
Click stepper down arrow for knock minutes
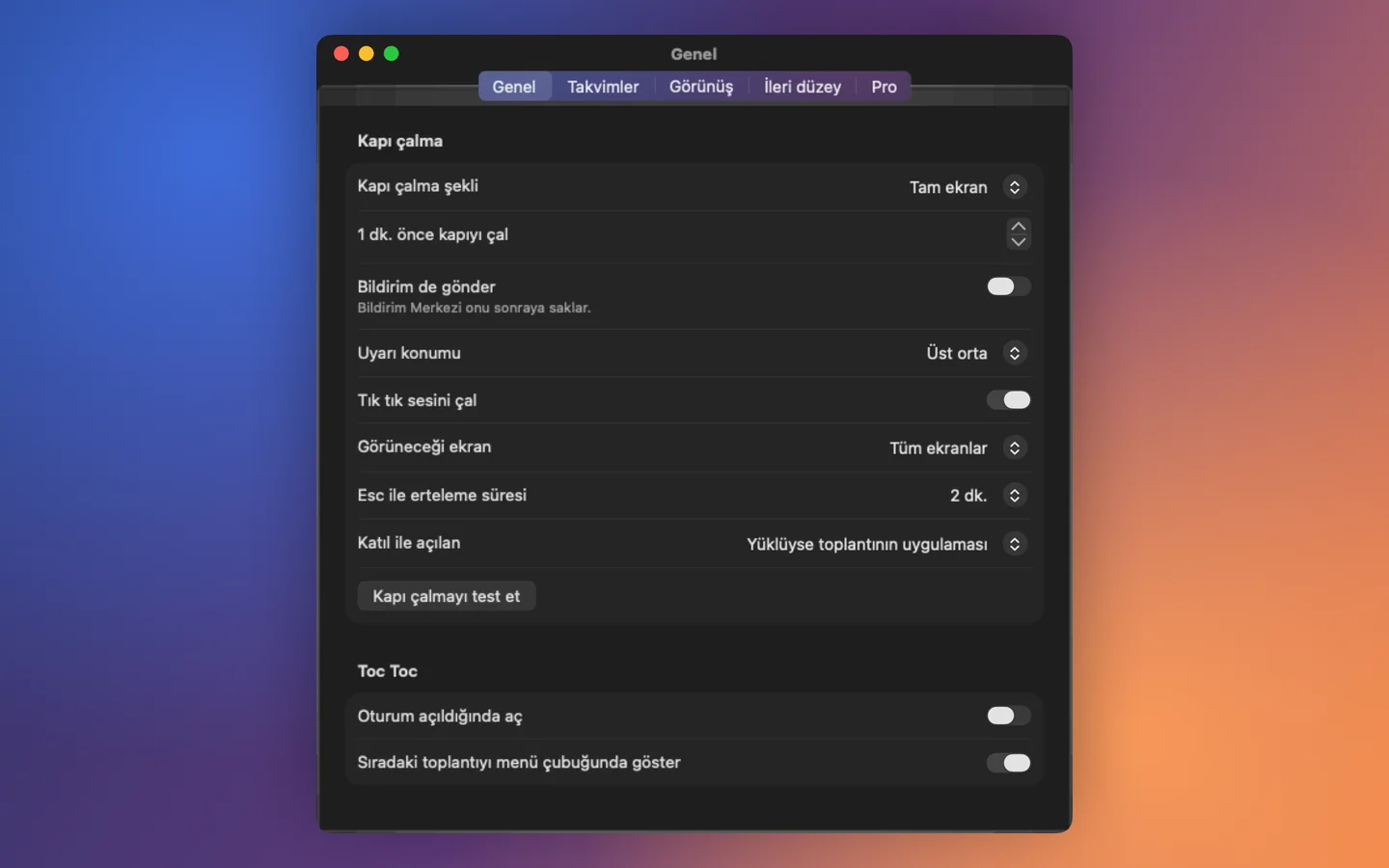coord(1018,242)
